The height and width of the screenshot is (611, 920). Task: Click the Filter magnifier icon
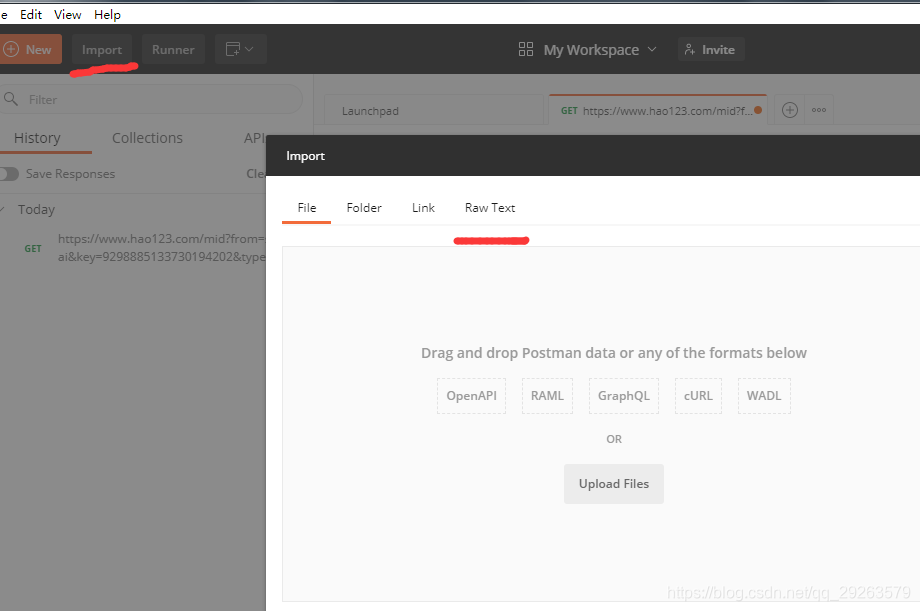coord(11,99)
